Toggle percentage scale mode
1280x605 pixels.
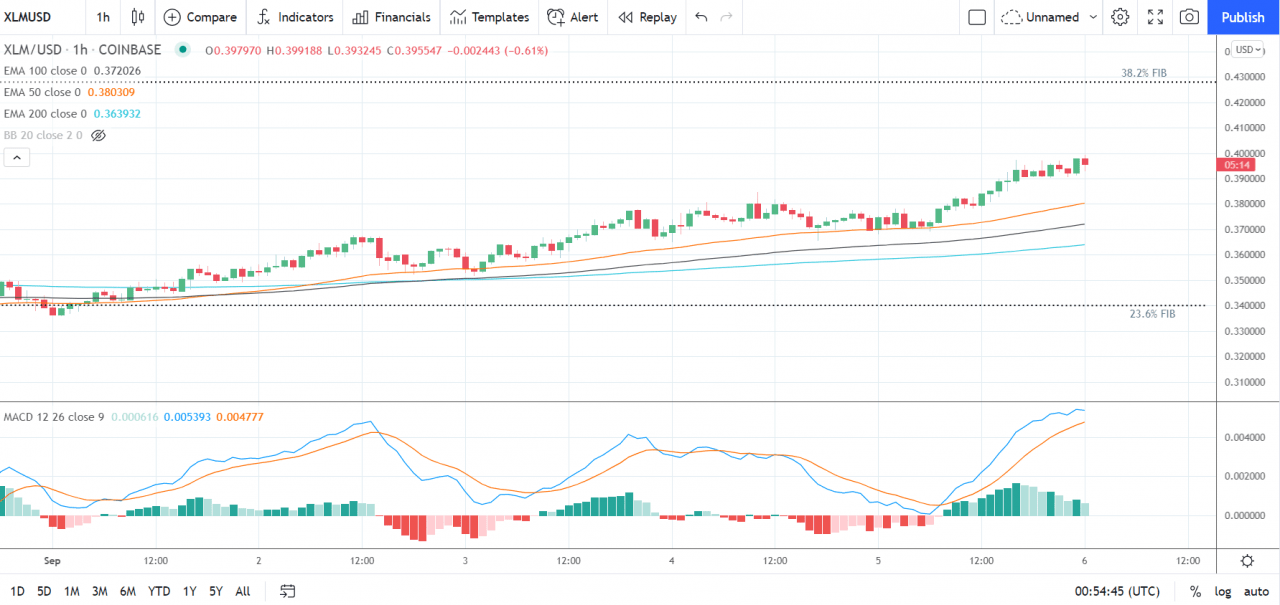click(x=1196, y=591)
